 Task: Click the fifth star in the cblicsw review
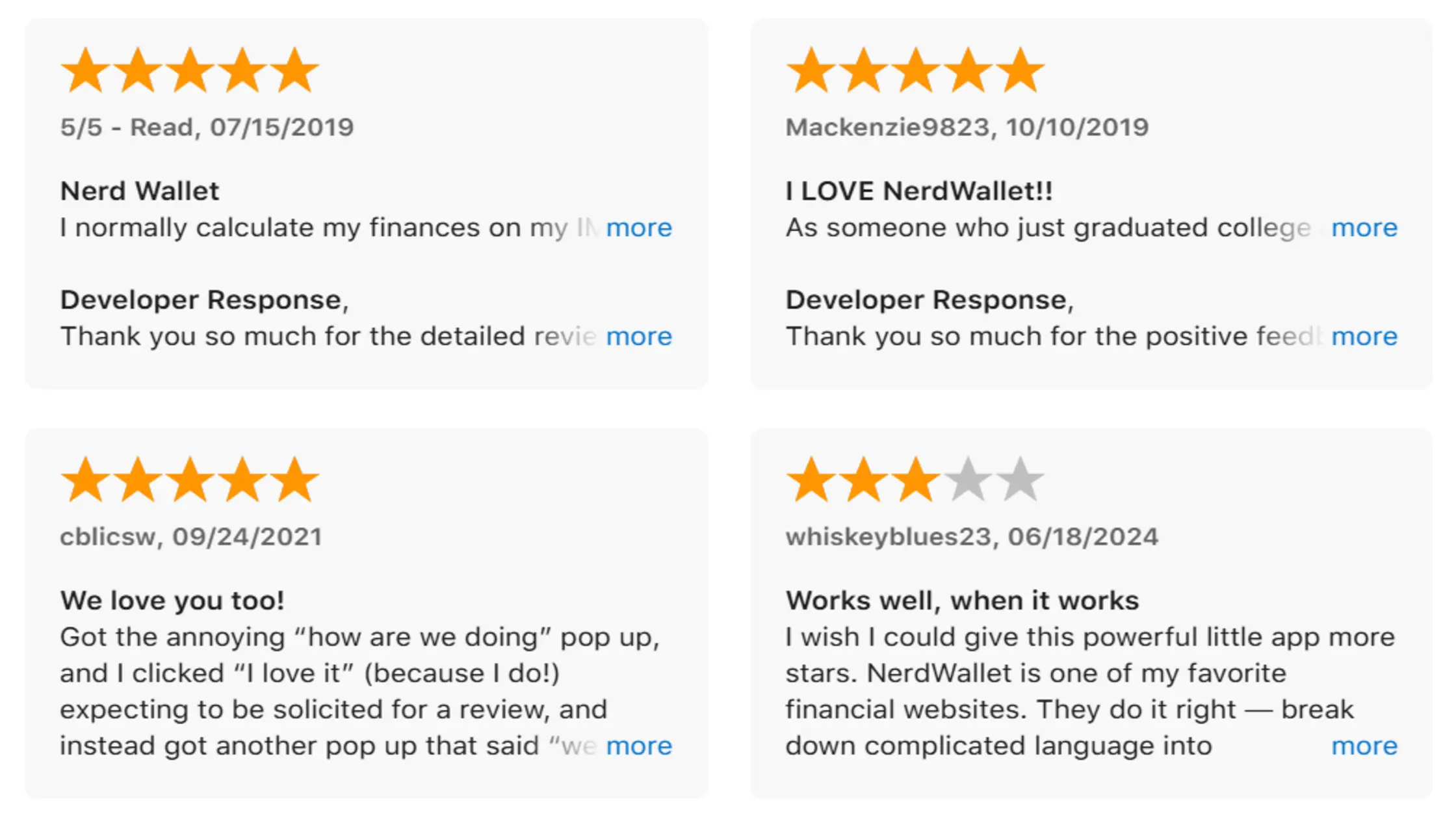pyautogui.click(x=295, y=480)
